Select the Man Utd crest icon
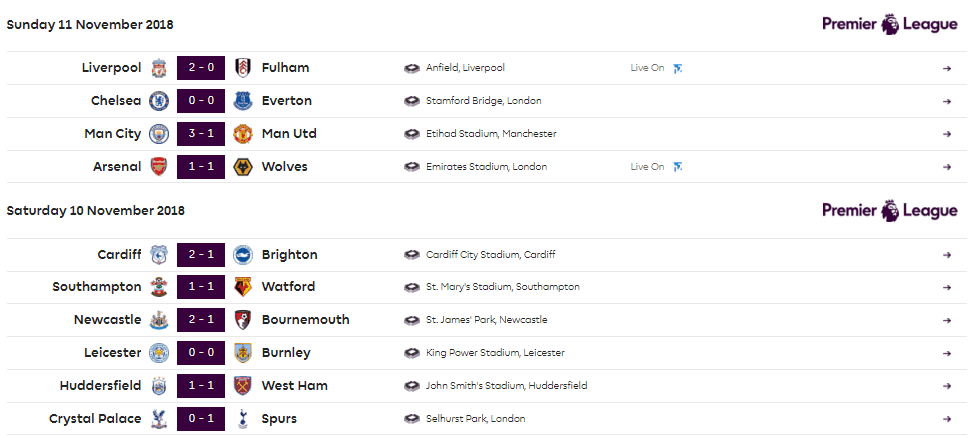The height and width of the screenshot is (438, 974). click(243, 134)
